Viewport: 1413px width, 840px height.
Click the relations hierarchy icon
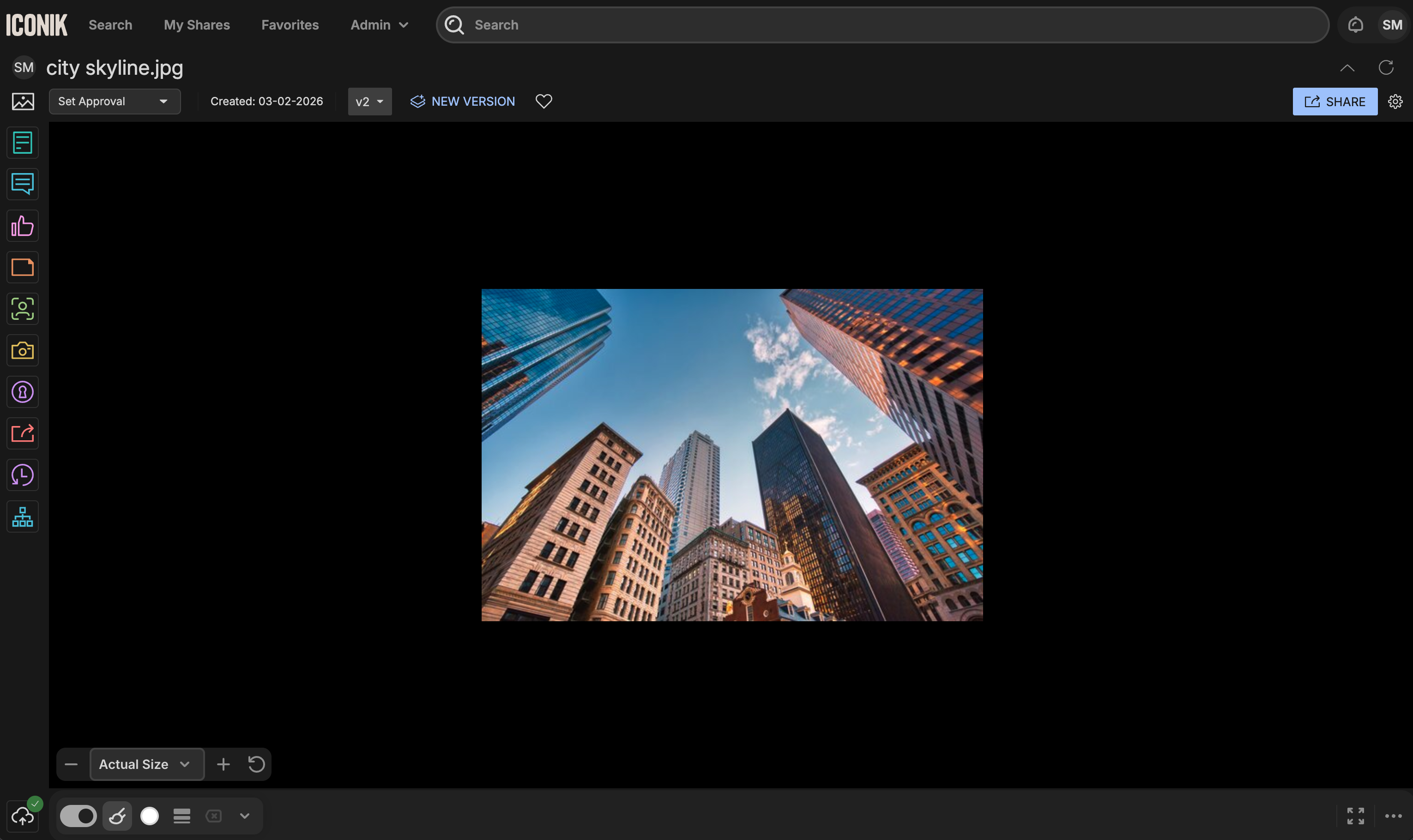coord(23,516)
